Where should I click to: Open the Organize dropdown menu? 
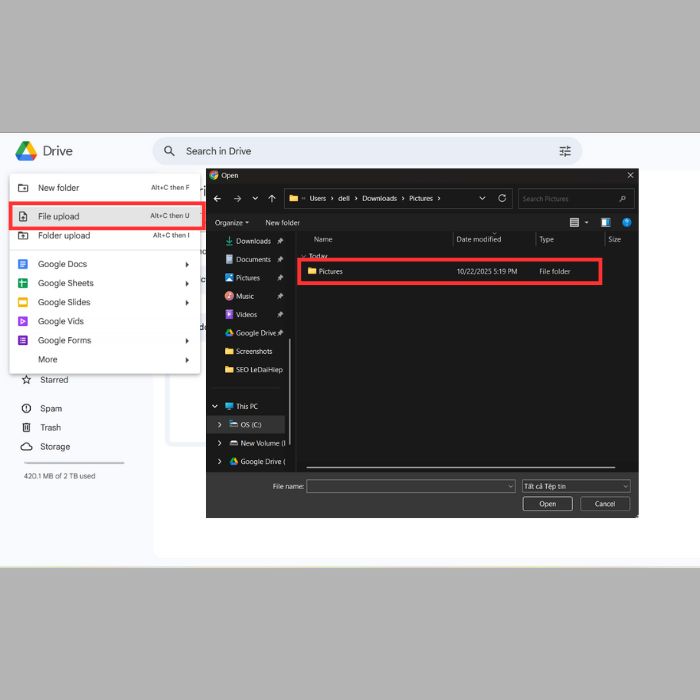[231, 223]
